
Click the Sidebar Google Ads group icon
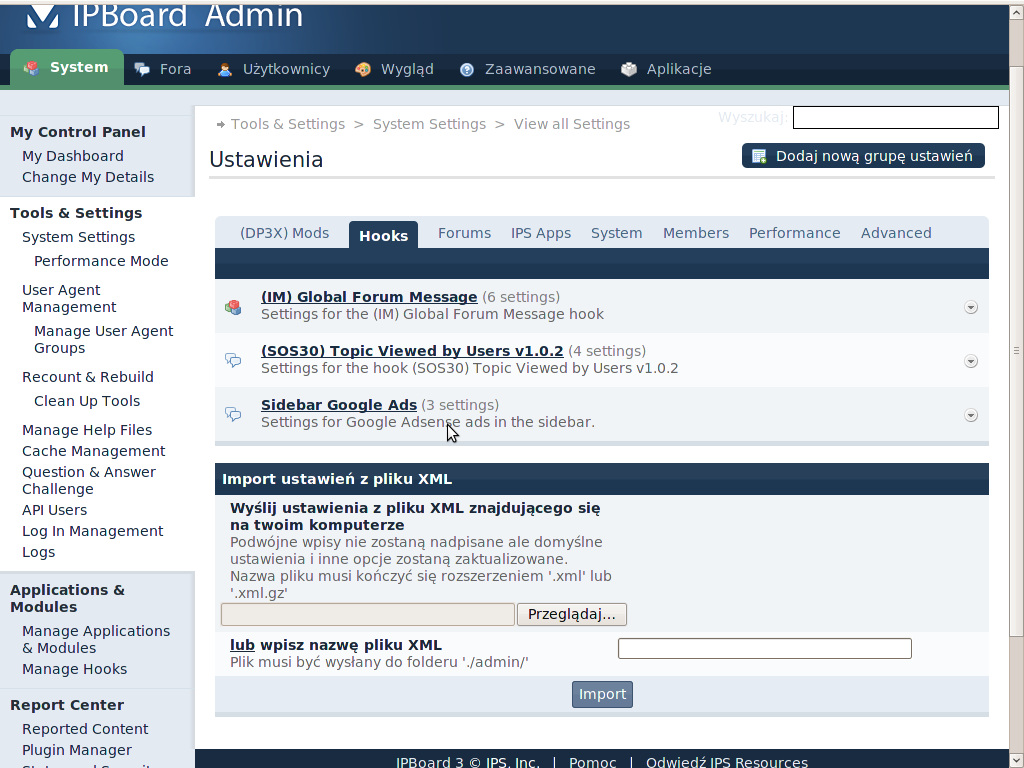coord(233,414)
